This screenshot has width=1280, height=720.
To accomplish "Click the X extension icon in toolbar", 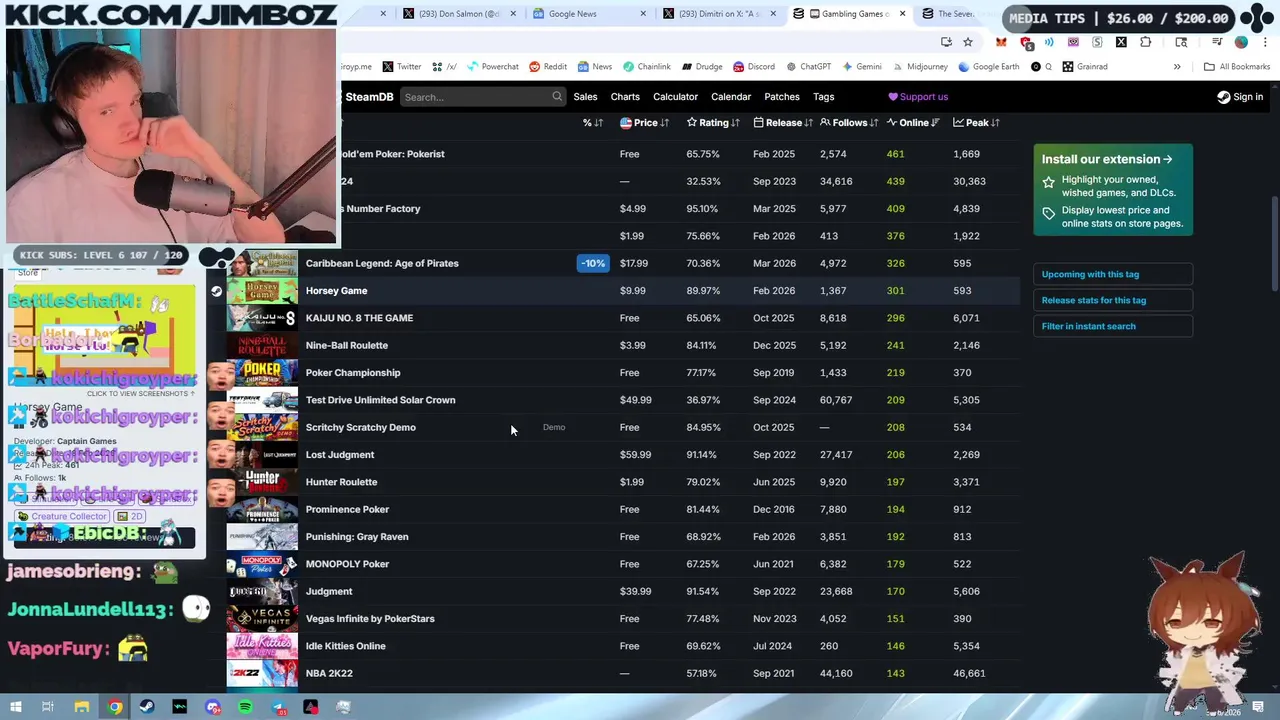I will click(x=1121, y=42).
